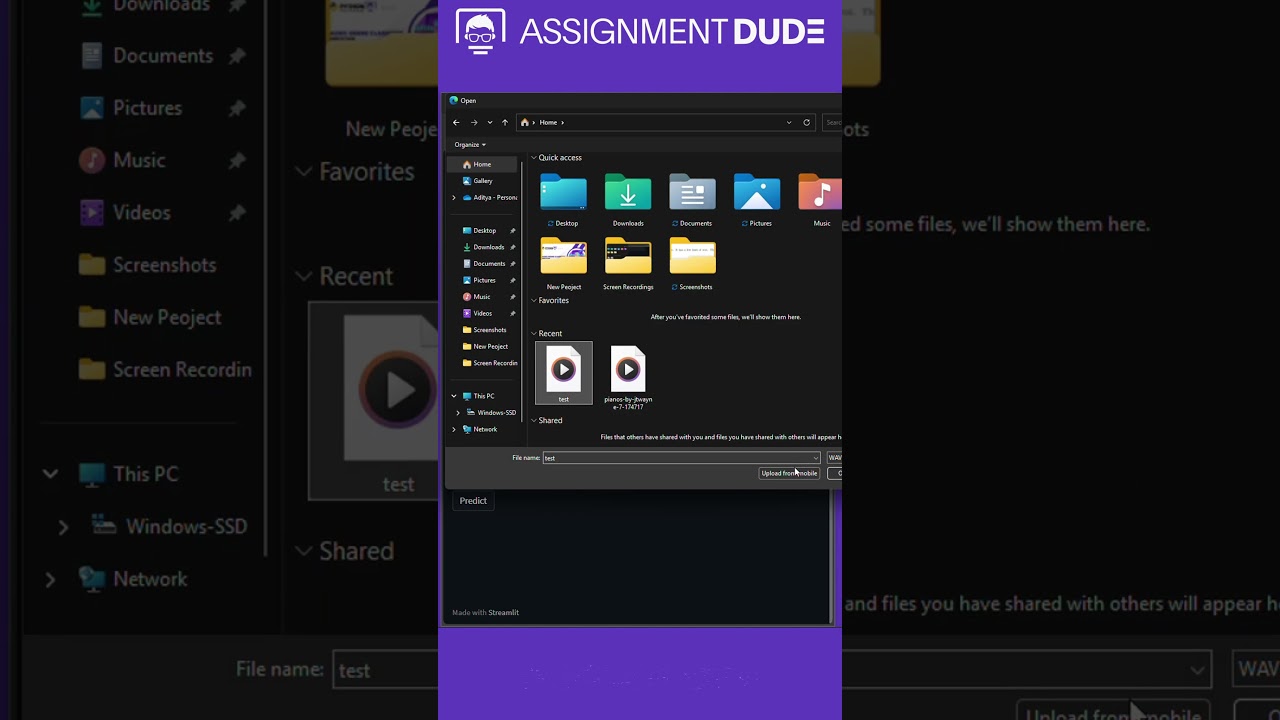Open the New Project folder tile
Viewport: 1280px width, 720px height.
(564, 264)
